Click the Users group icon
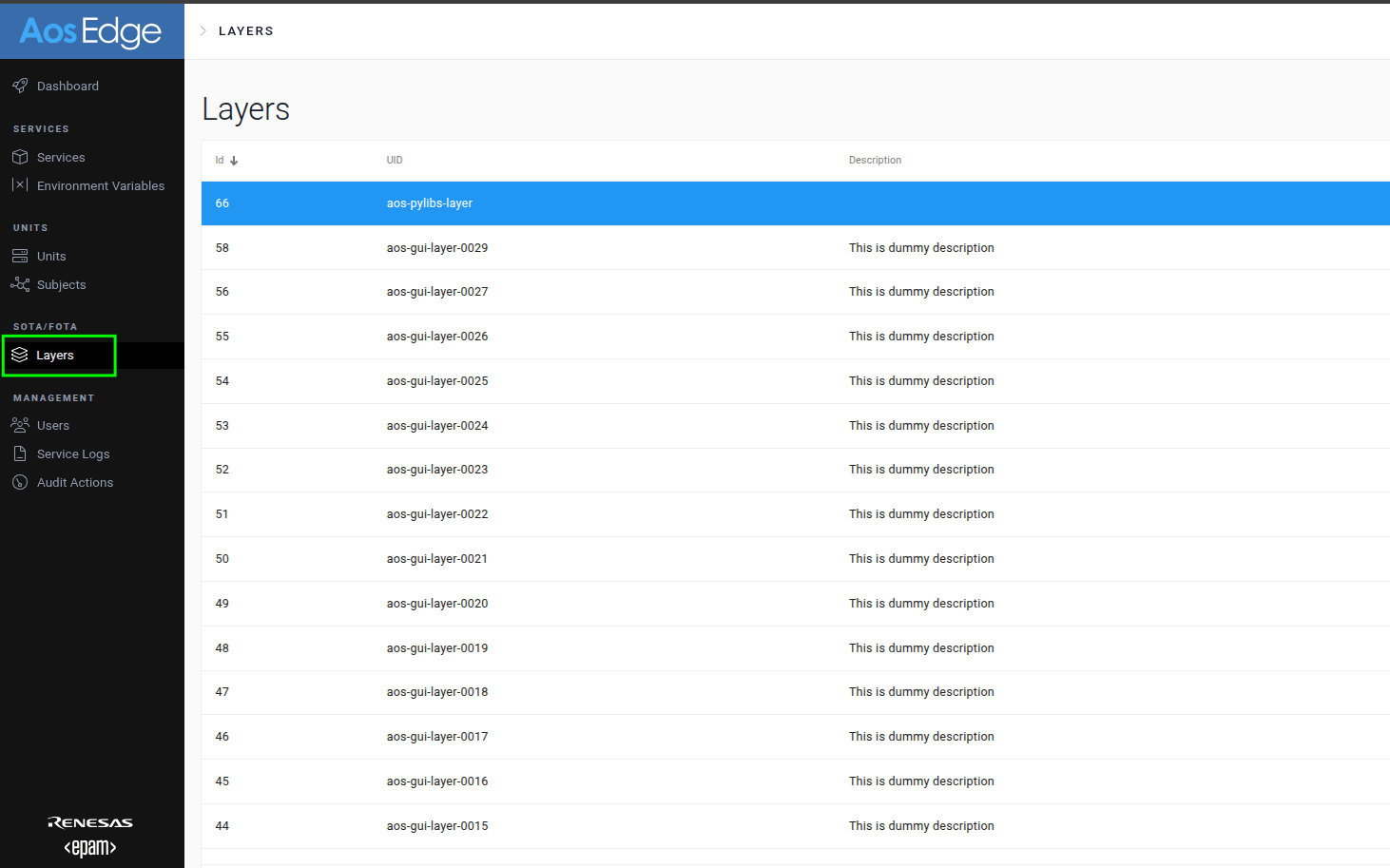The height and width of the screenshot is (868, 1390). [20, 425]
